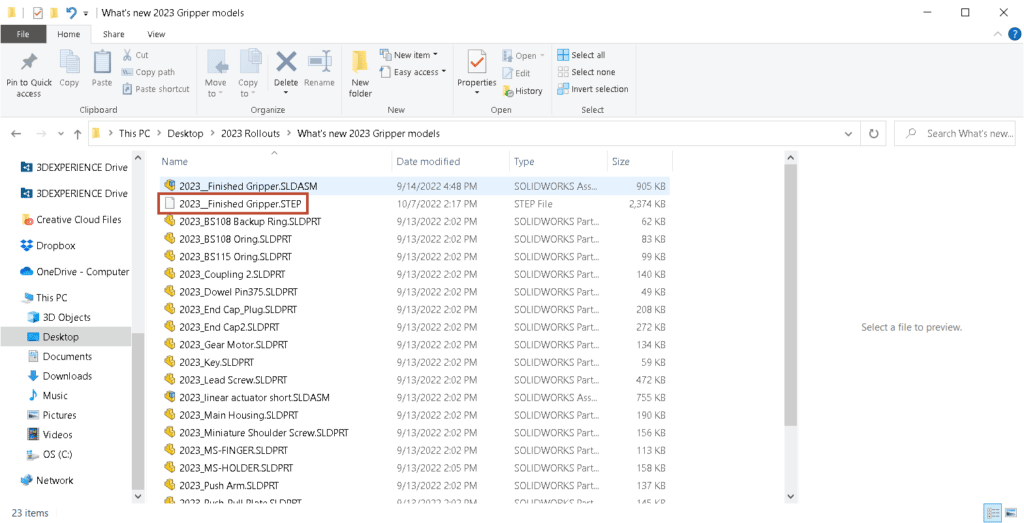This screenshot has height=523, width=1024.
Task: Select 2023_Push Arm.SLDPRT file
Action: tap(415, 485)
